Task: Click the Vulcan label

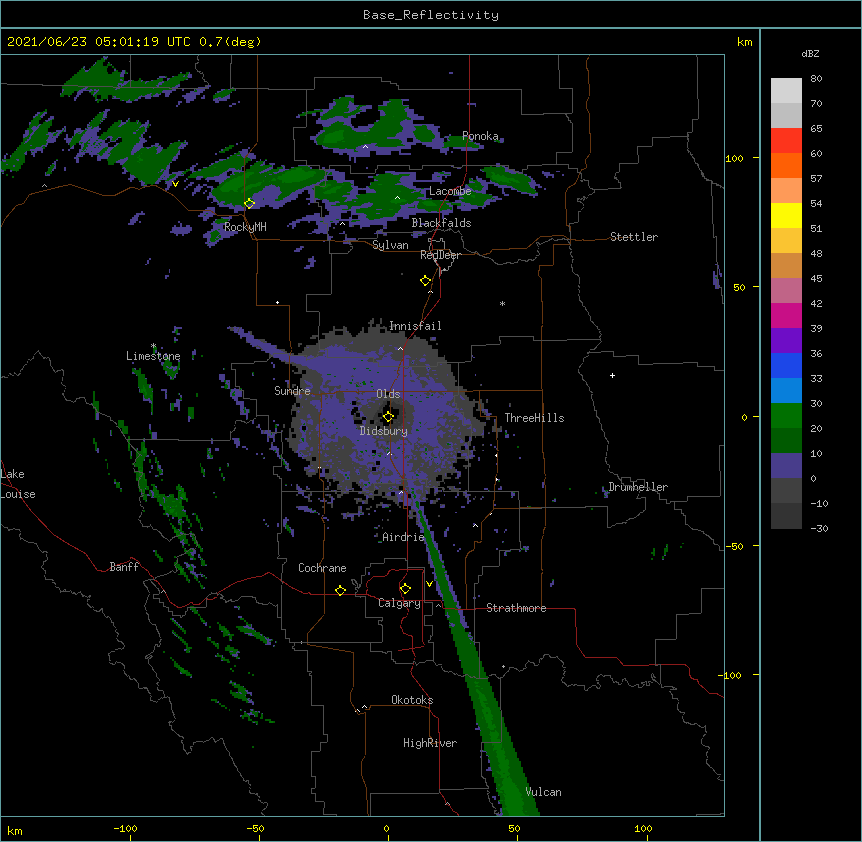Action: (543, 792)
